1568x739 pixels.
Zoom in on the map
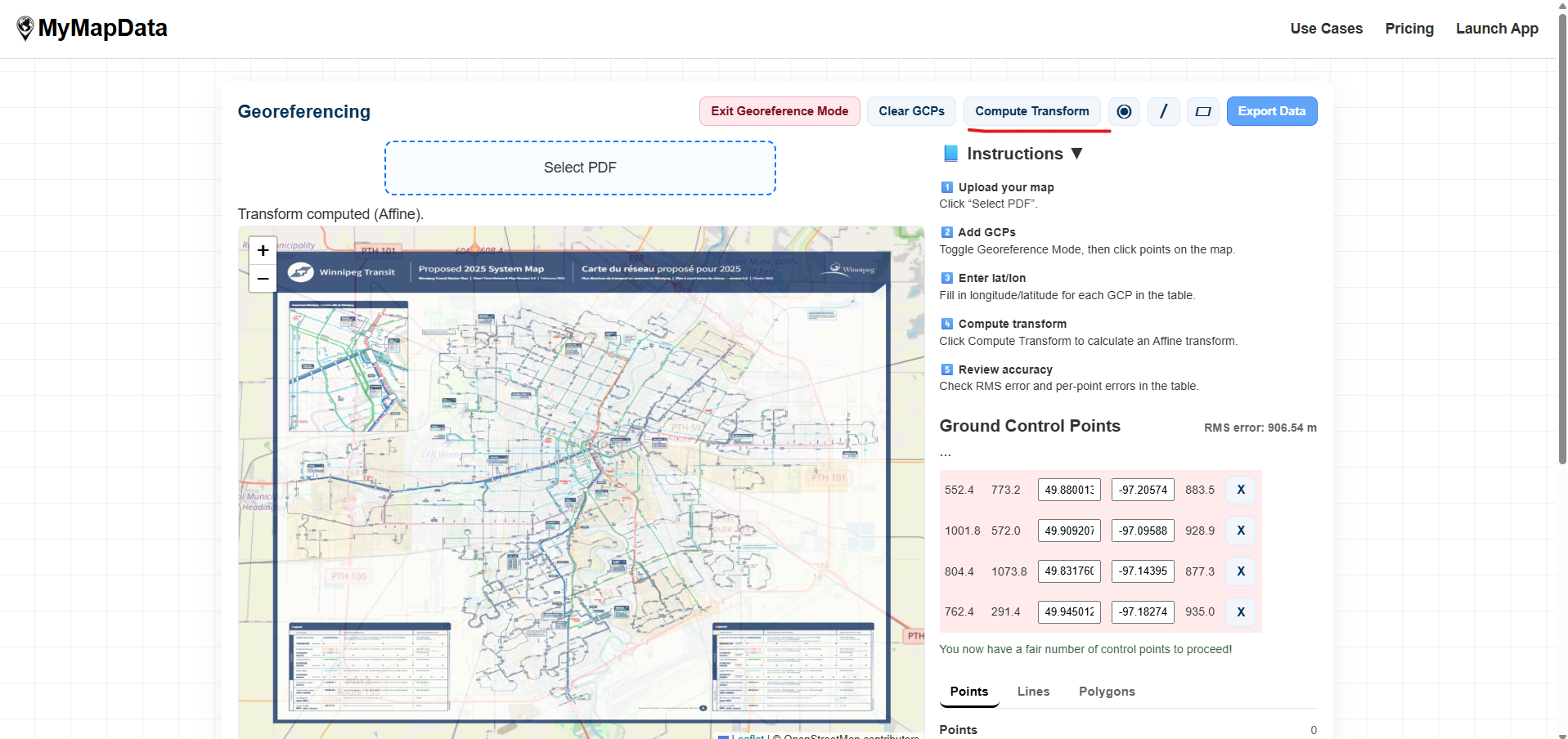(x=262, y=250)
